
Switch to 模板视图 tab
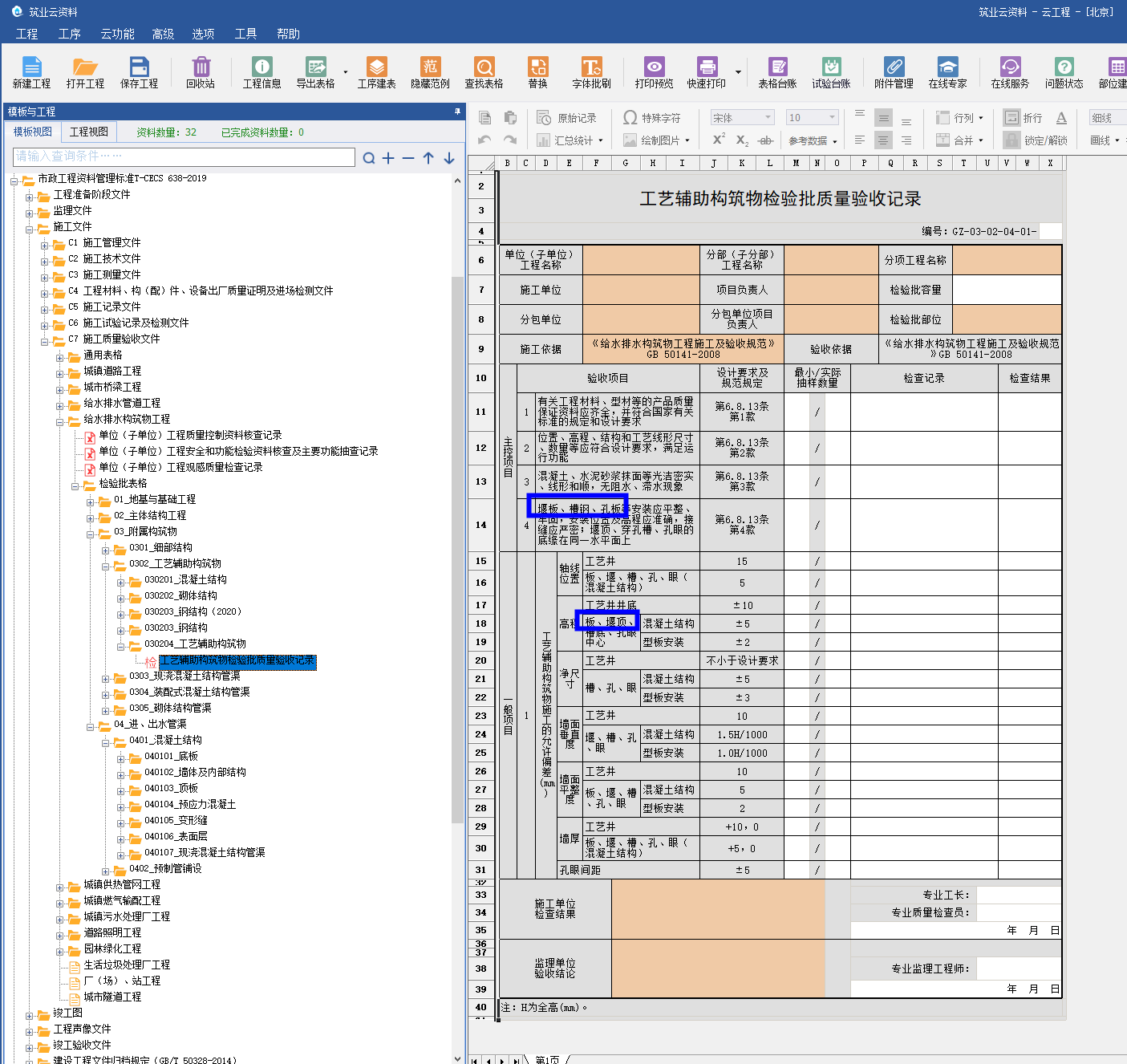coord(33,132)
